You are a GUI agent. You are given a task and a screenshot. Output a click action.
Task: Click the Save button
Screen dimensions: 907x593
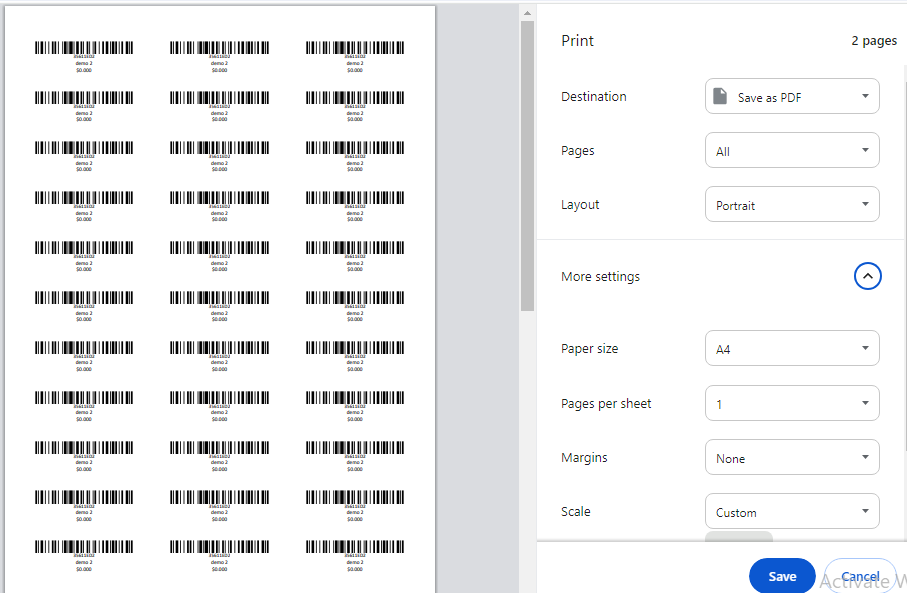coord(782,576)
